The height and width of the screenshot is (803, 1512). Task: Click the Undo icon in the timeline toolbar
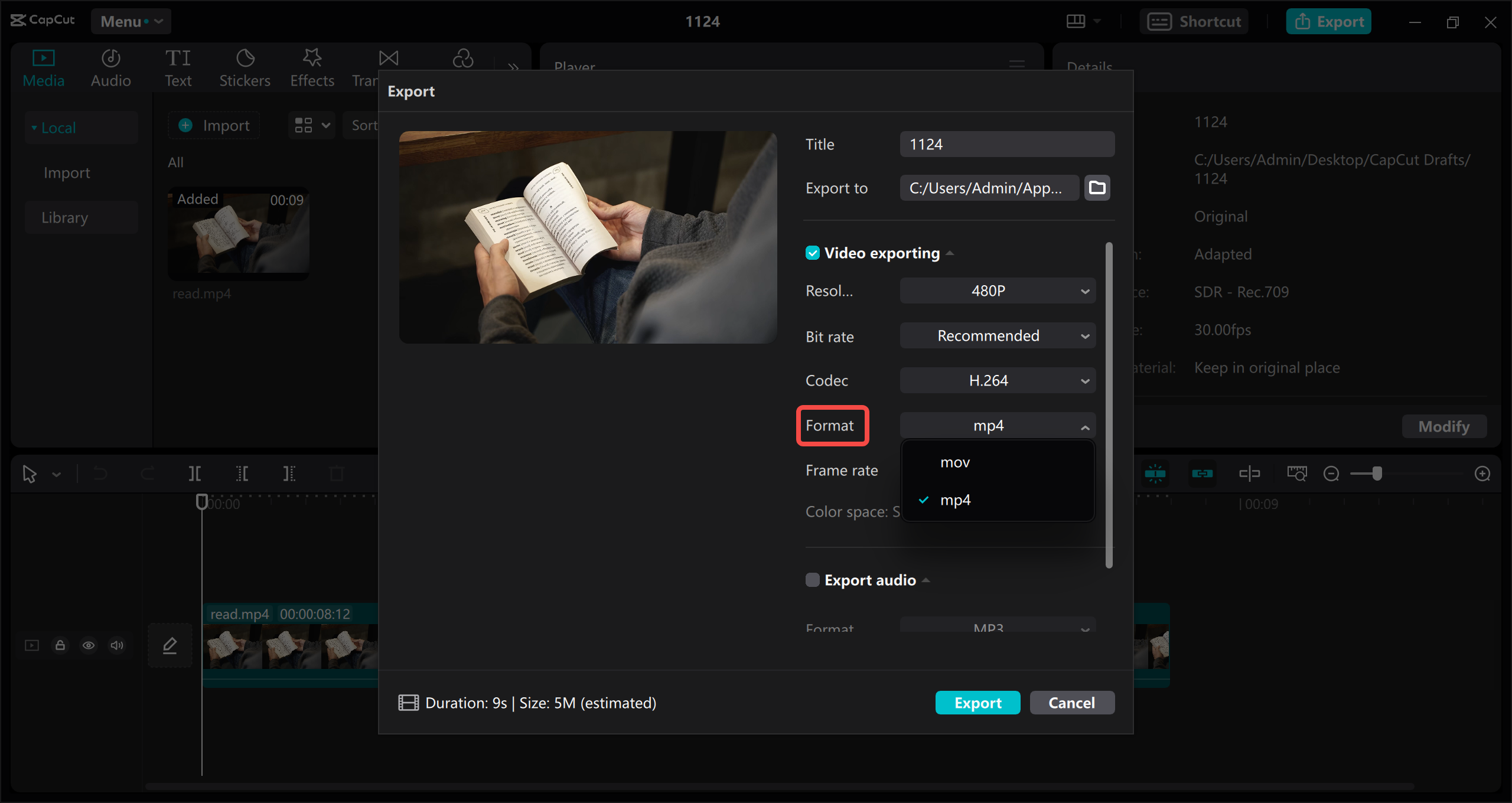[100, 473]
